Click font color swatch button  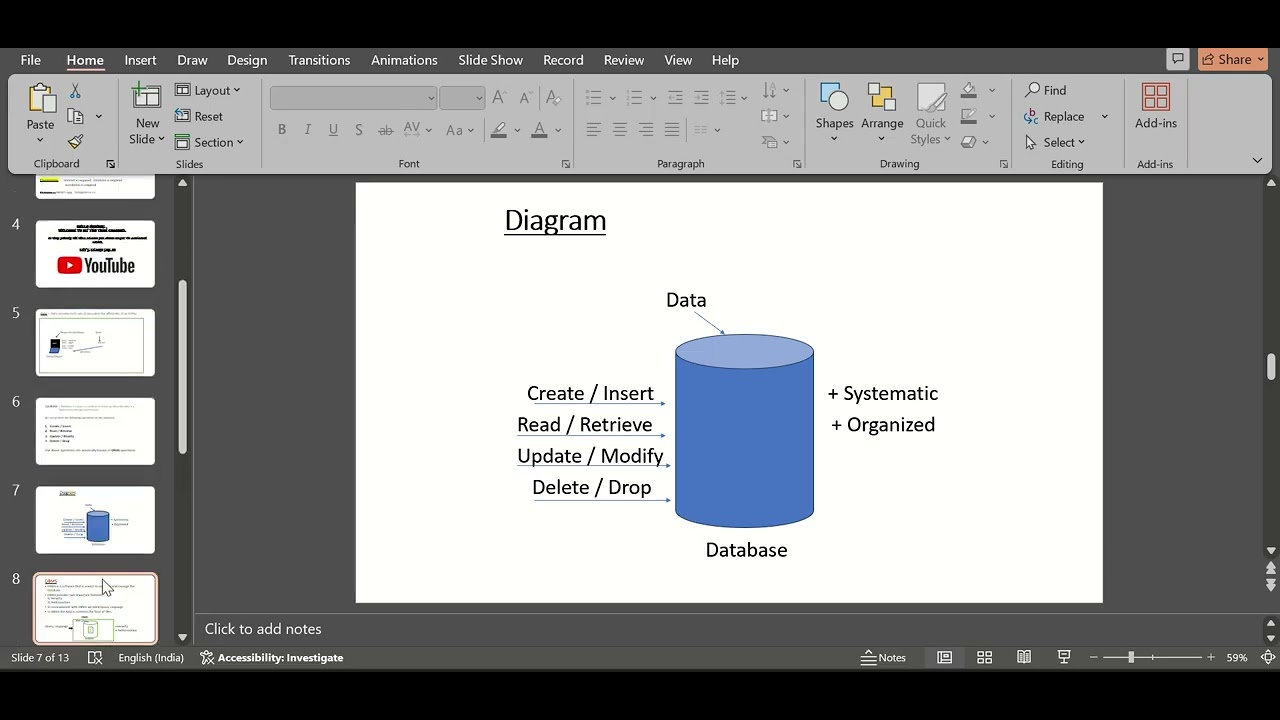(x=540, y=130)
